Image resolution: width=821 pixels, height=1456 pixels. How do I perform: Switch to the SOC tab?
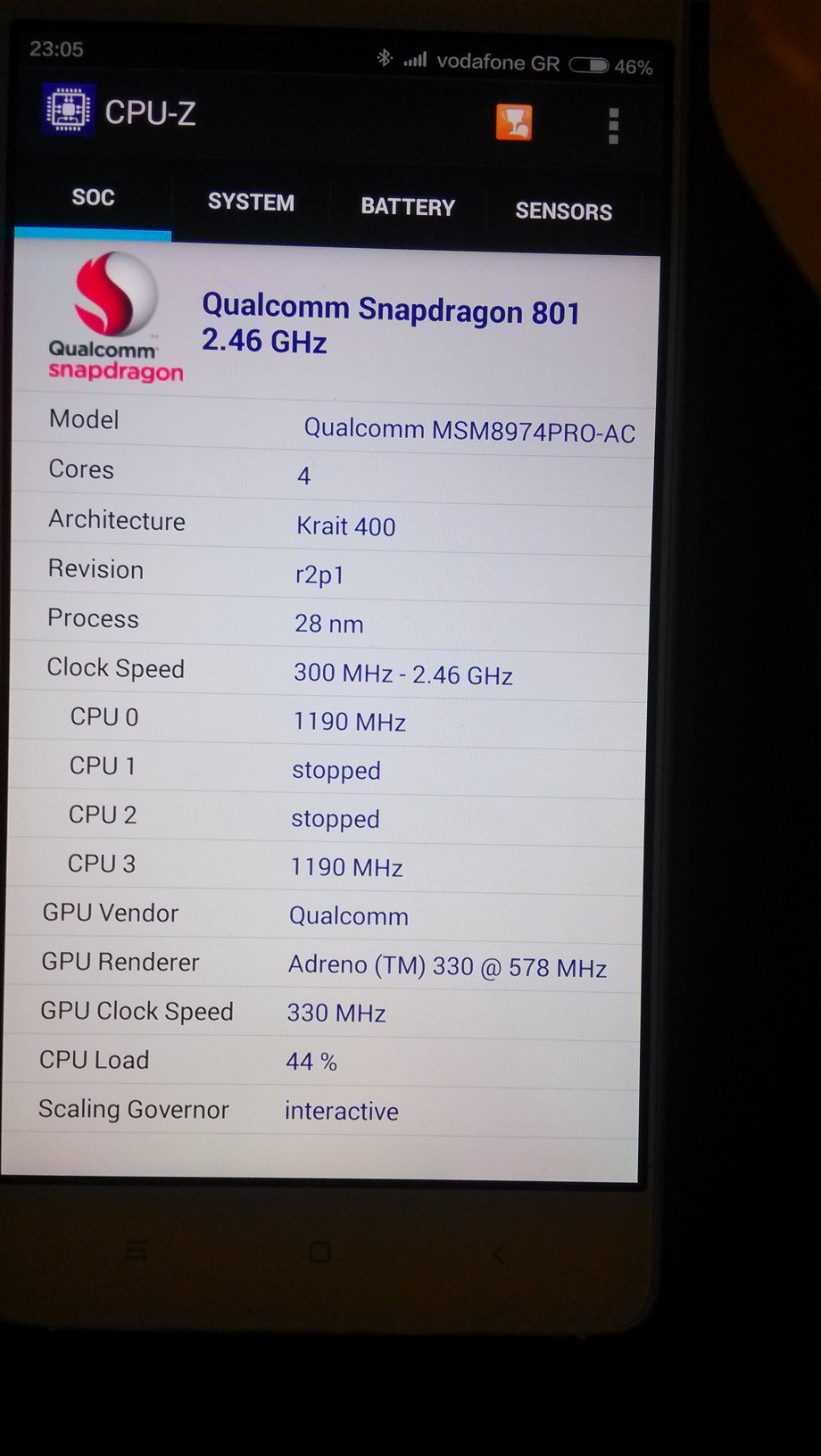click(x=93, y=198)
